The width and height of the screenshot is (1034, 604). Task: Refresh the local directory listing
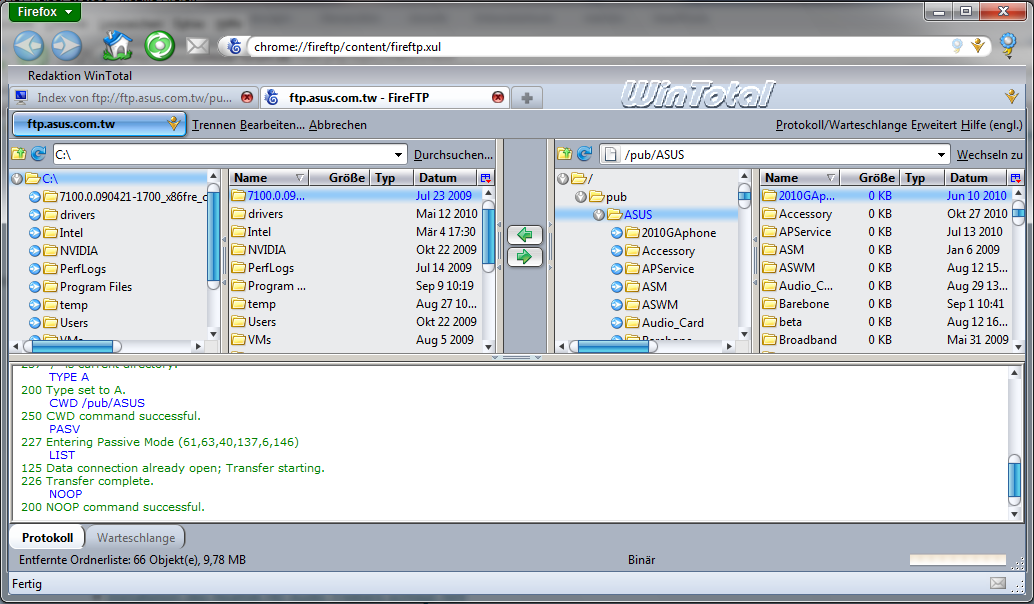coord(38,154)
